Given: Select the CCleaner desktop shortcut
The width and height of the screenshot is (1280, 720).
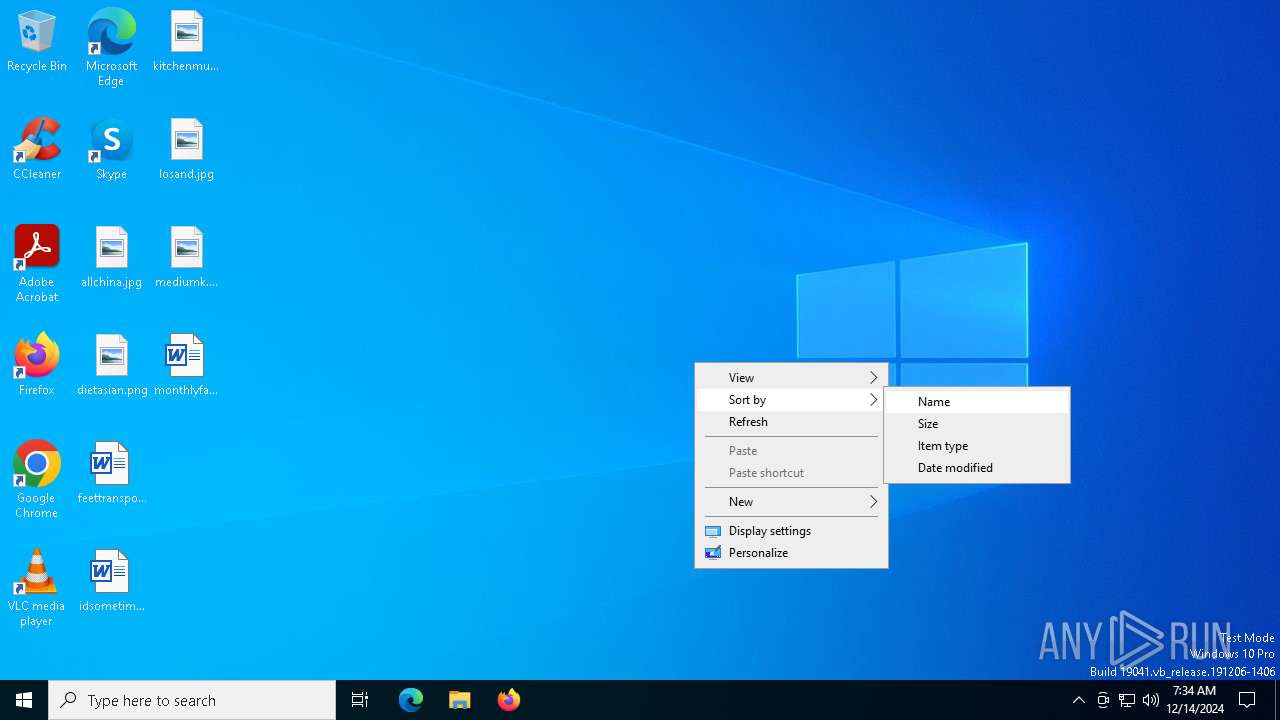Looking at the screenshot, I should (x=37, y=150).
